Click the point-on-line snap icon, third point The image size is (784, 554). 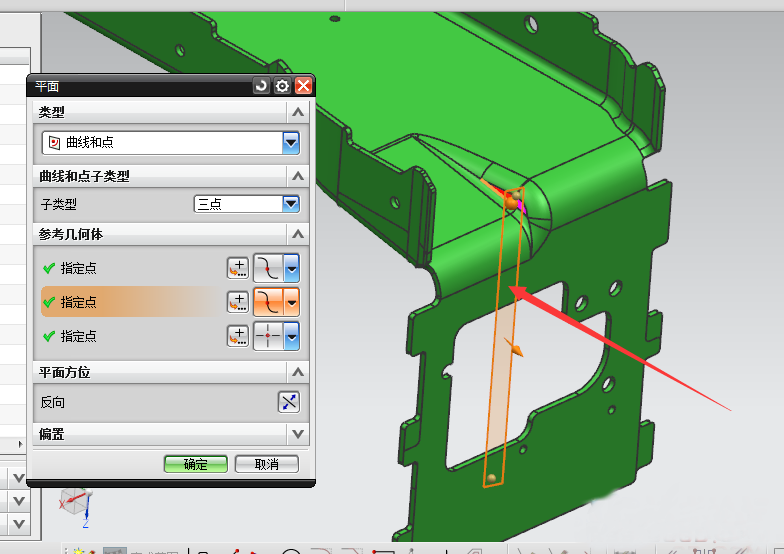click(268, 337)
